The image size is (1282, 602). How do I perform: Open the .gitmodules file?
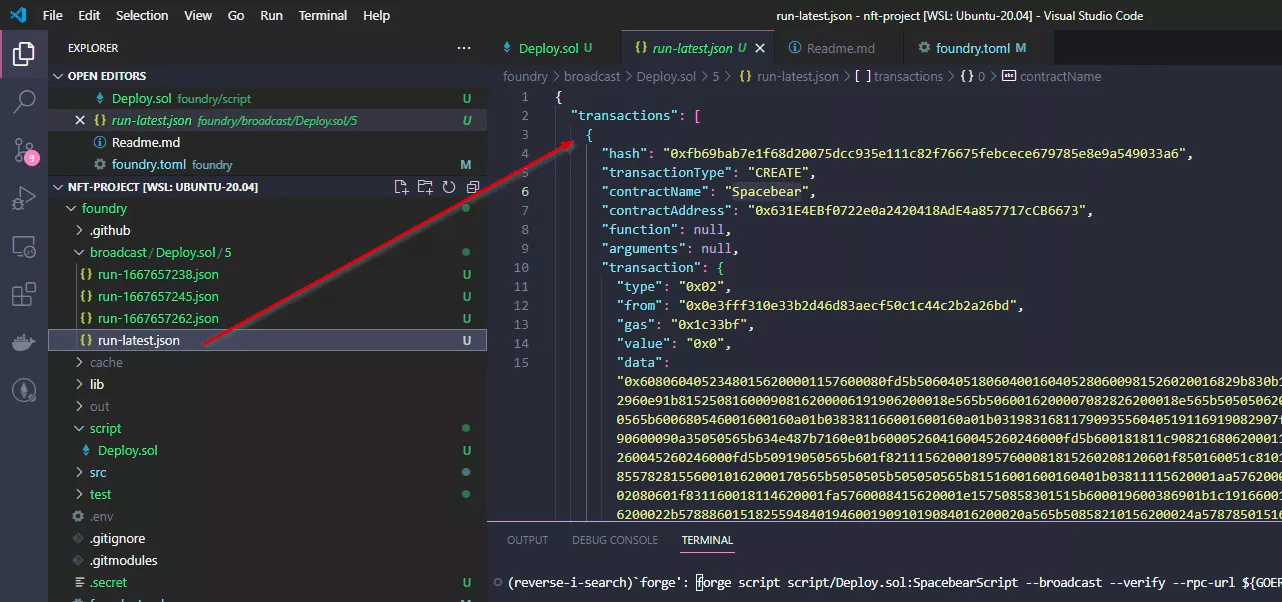[x=268, y=560]
